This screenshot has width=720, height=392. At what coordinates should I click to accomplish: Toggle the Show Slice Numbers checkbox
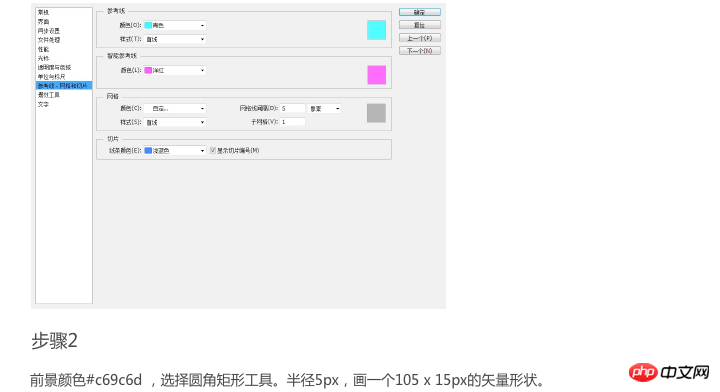(x=213, y=151)
